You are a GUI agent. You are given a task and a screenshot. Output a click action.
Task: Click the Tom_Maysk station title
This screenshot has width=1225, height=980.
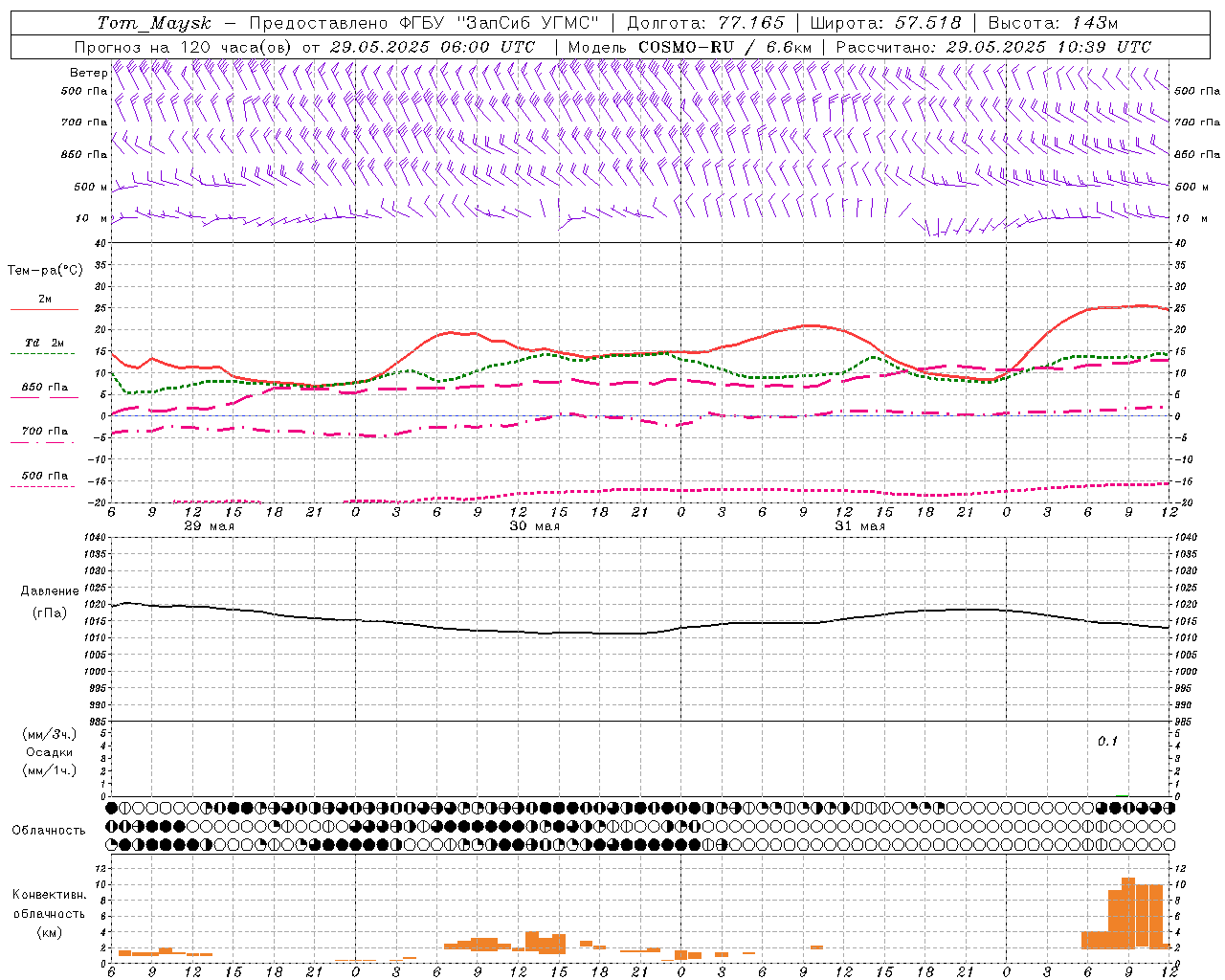click(x=154, y=23)
